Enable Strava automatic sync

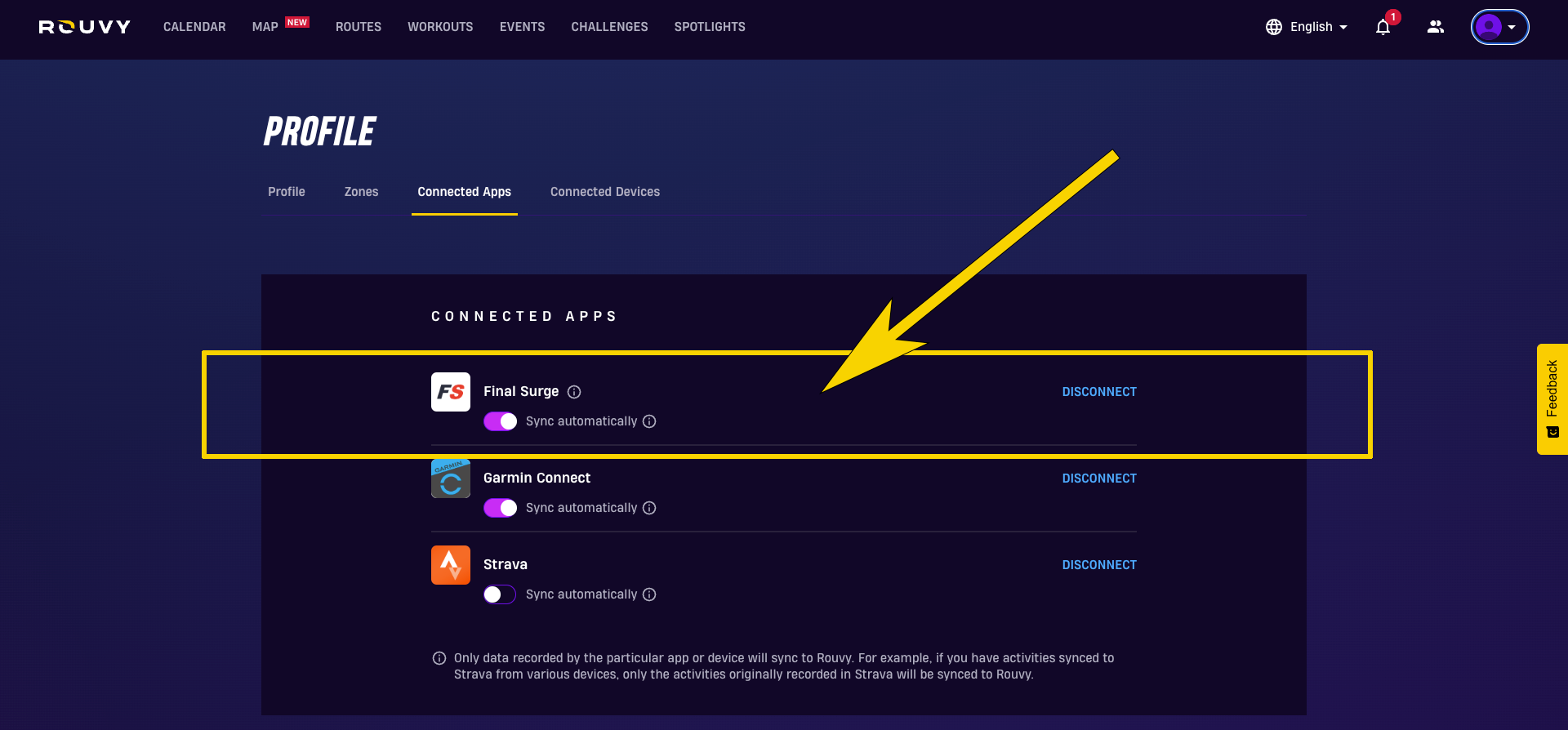[500, 594]
